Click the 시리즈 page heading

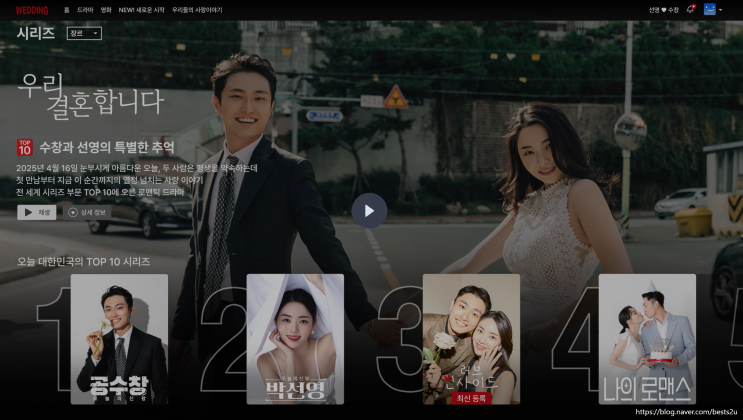36,33
